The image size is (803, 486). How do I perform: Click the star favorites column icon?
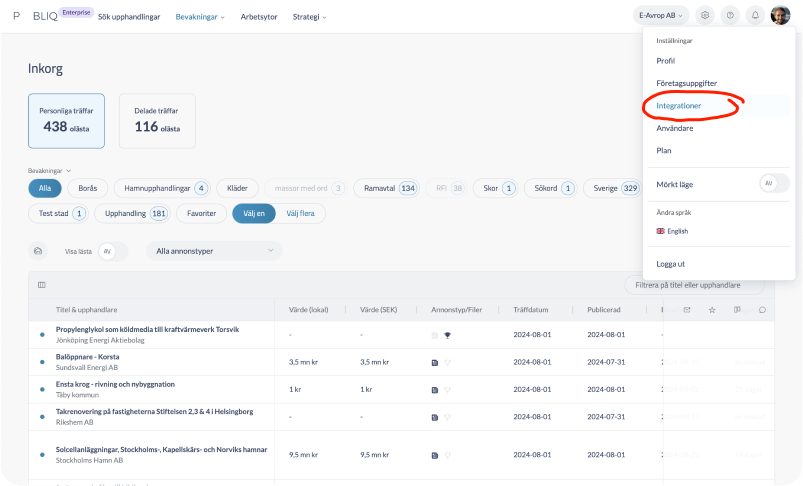(712, 310)
